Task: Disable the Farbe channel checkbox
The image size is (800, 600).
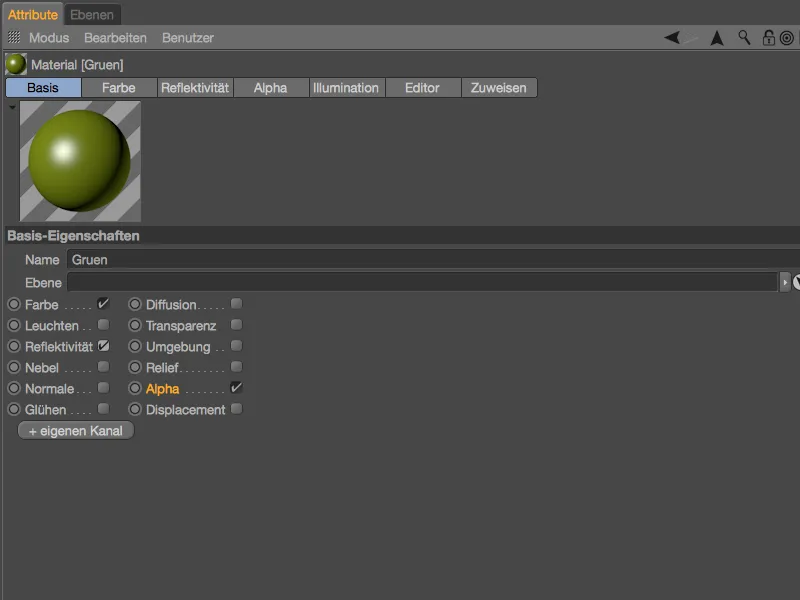Action: (103, 304)
